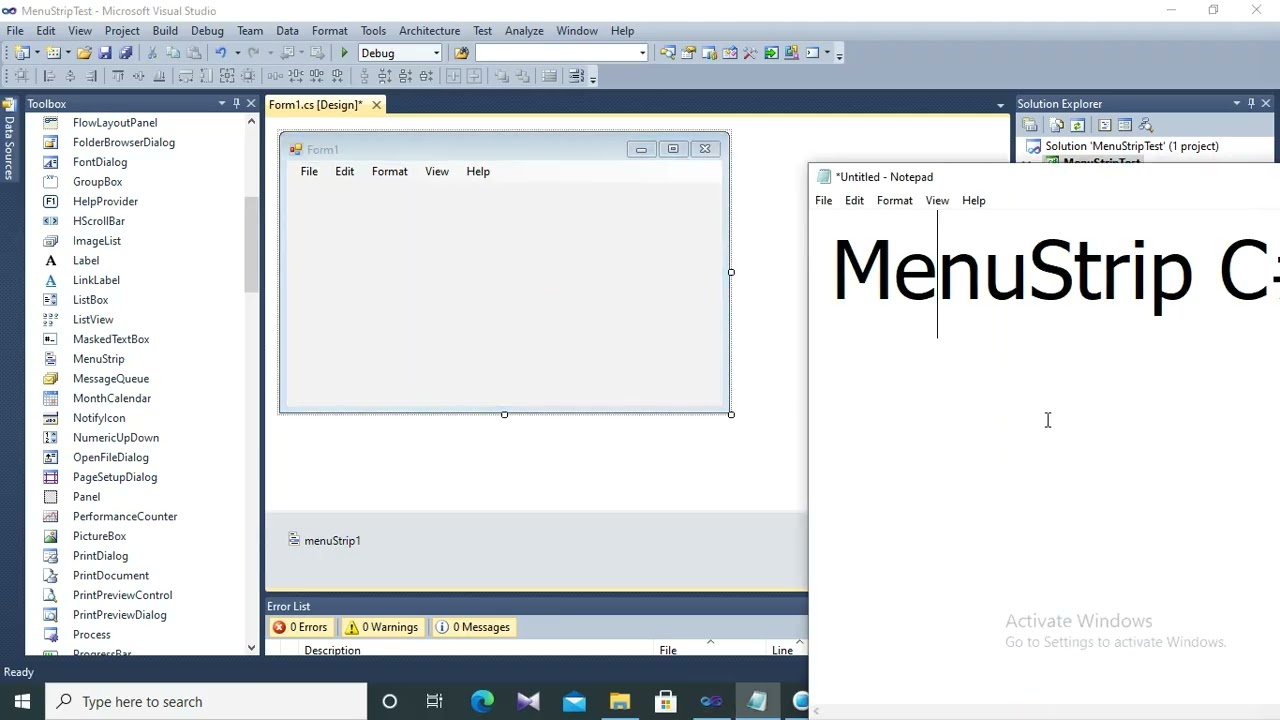Image resolution: width=1280 pixels, height=720 pixels.
Task: Select PictureBox in the Toolbox
Action: [x=99, y=536]
